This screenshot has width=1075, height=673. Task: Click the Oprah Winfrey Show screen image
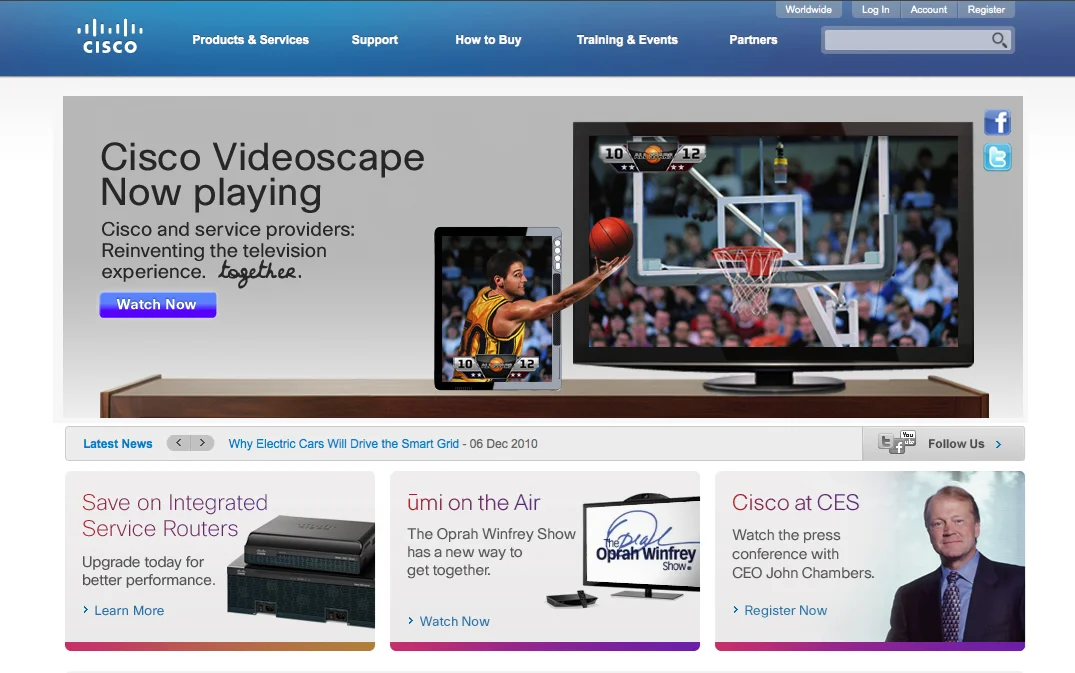coord(641,546)
